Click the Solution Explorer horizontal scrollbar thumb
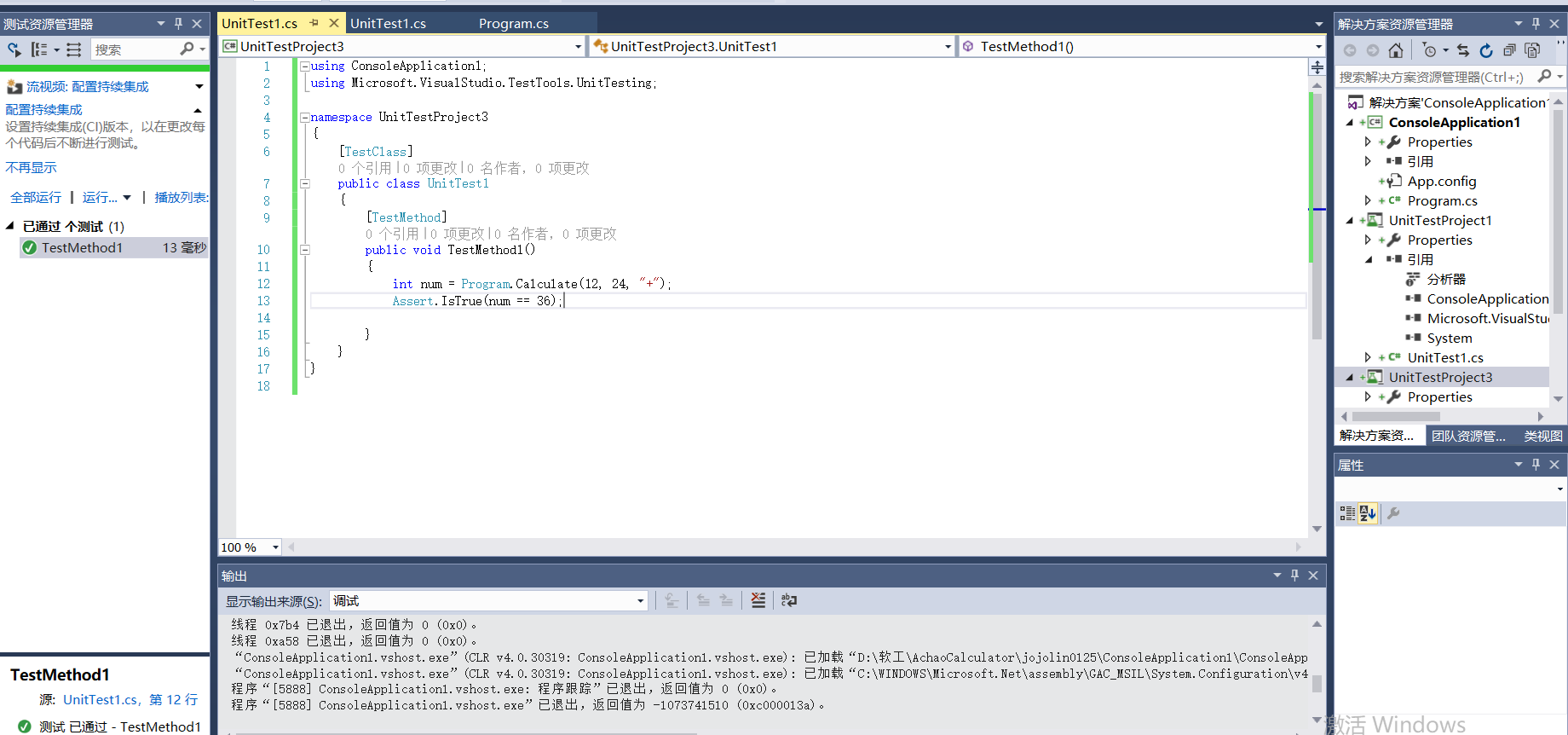This screenshot has height=735, width=1568. (1395, 417)
